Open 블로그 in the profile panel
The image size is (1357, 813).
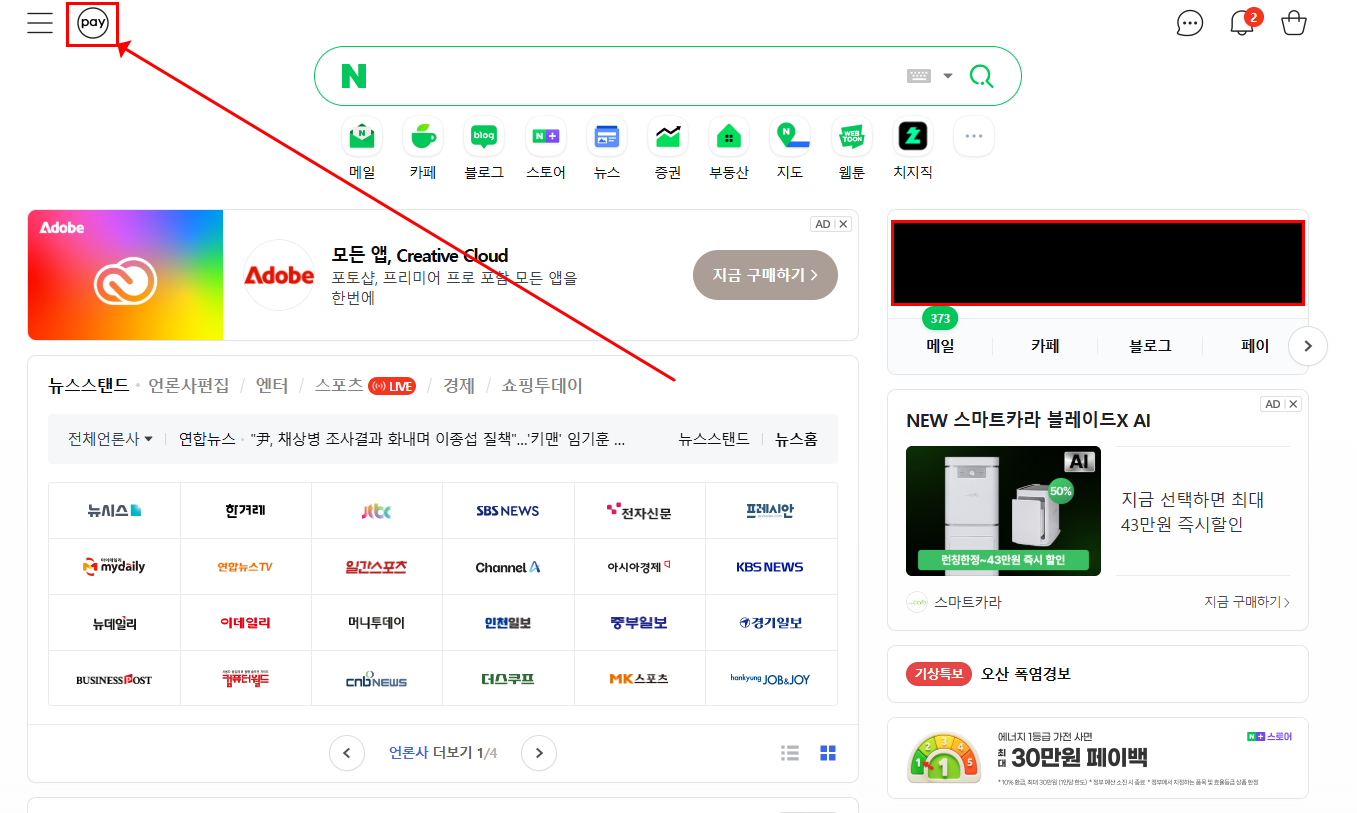[x=1150, y=346]
